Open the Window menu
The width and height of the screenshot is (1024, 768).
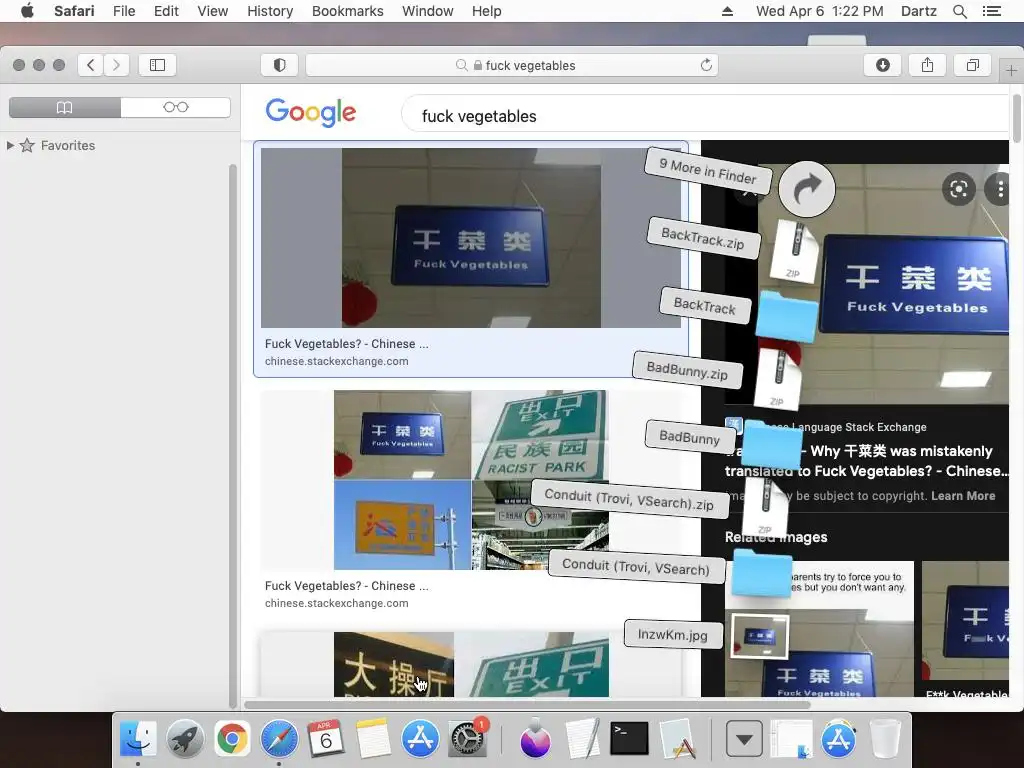[428, 11]
